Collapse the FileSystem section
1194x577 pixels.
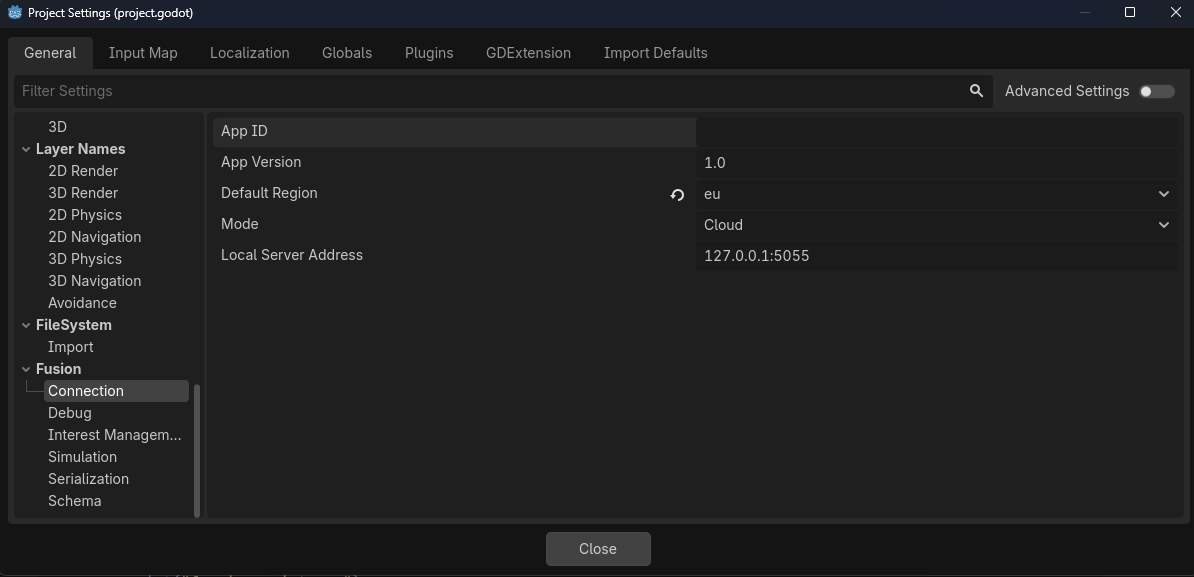(x=26, y=325)
